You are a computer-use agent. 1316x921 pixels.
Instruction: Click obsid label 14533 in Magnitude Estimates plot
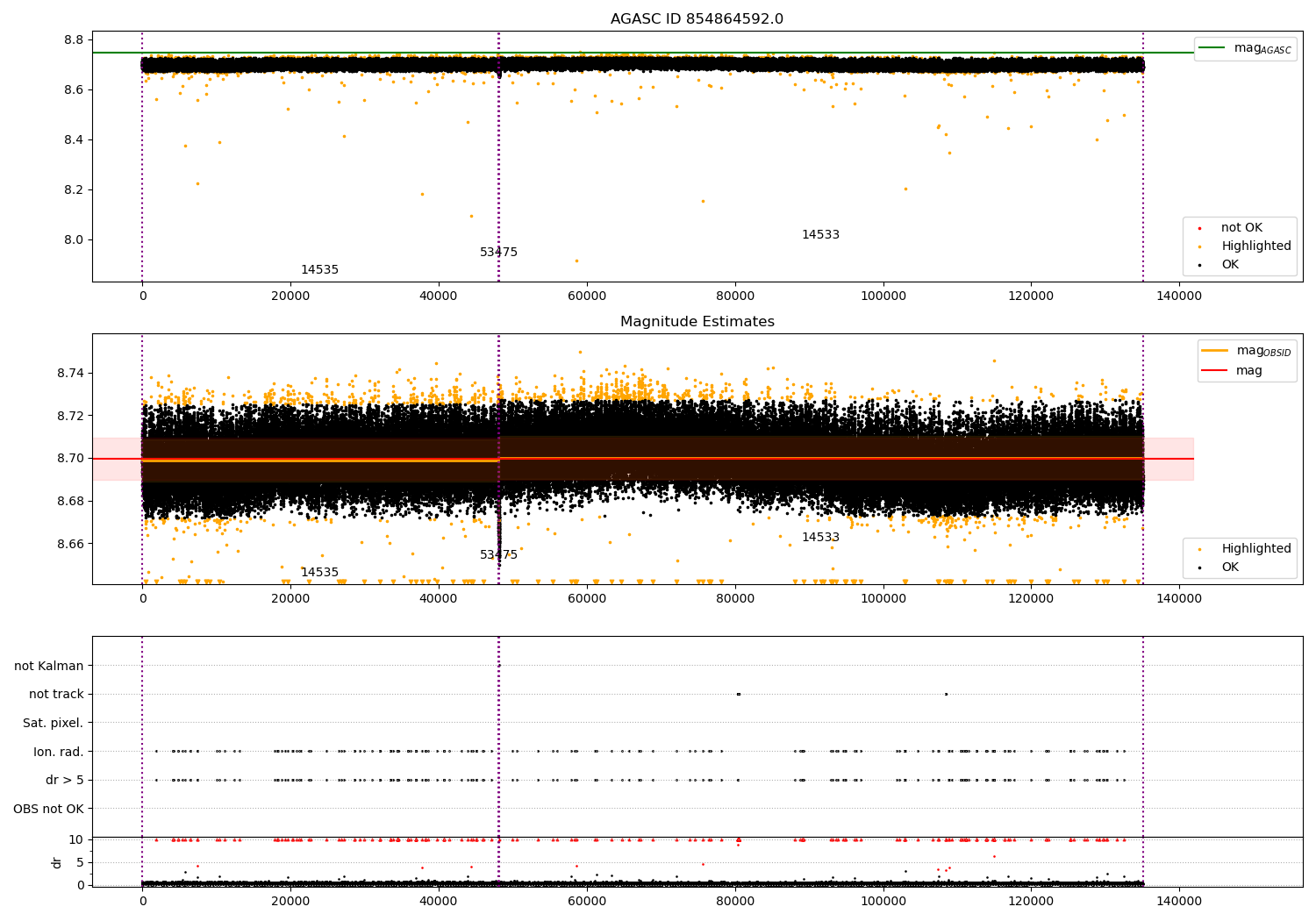pyautogui.click(x=820, y=538)
